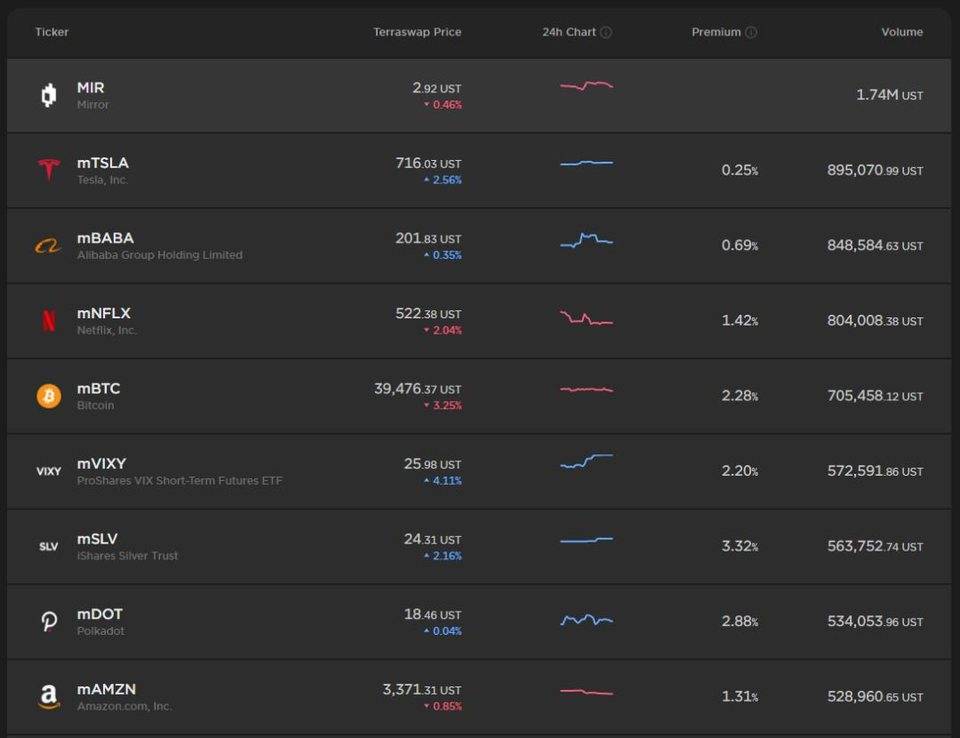Click the Terraswap Price column header
Screen dimensions: 960x738
[417, 32]
